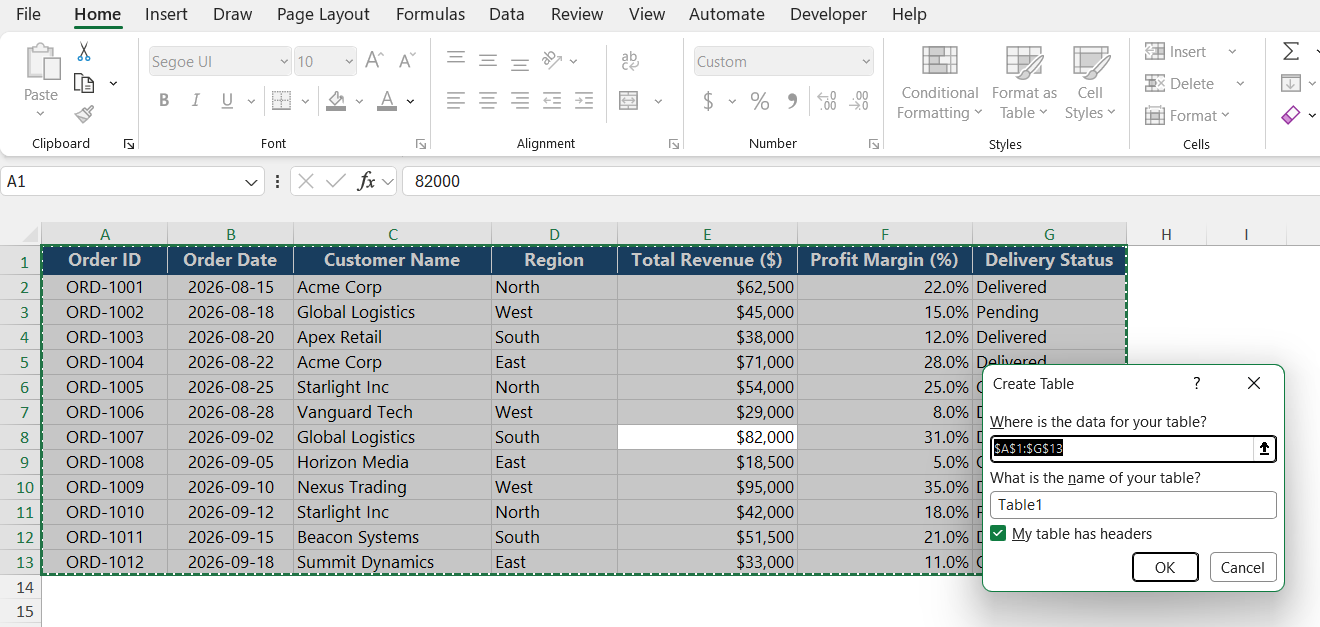1320x627 pixels.
Task: Decrease the cell indent
Action: pos(552,100)
